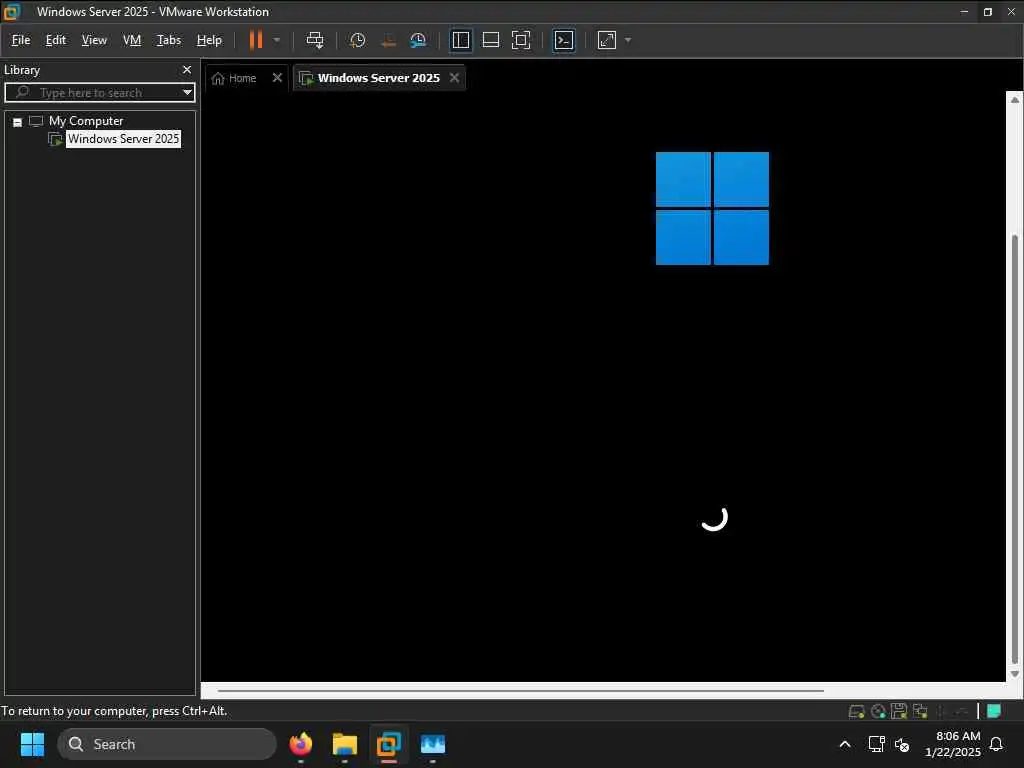This screenshot has height=768, width=1024.
Task: Click the floppy drive status icon
Action: pyautogui.click(x=899, y=711)
